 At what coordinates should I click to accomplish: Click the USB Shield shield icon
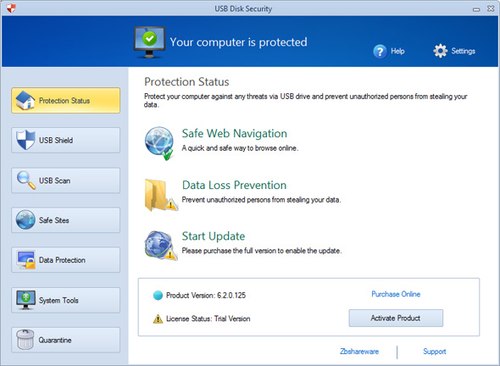(x=25, y=140)
